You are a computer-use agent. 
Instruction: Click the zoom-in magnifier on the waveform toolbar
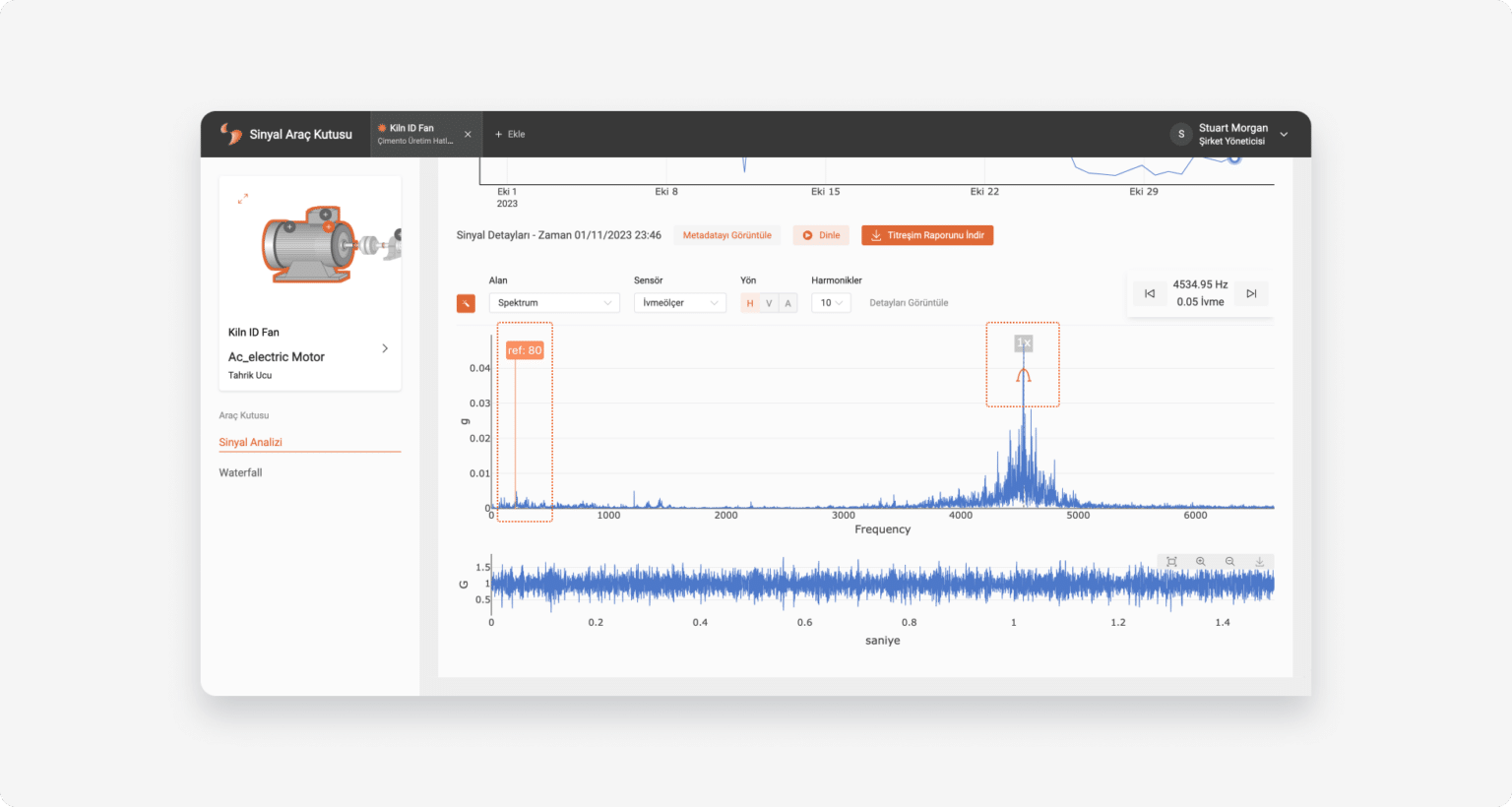coord(1201,561)
